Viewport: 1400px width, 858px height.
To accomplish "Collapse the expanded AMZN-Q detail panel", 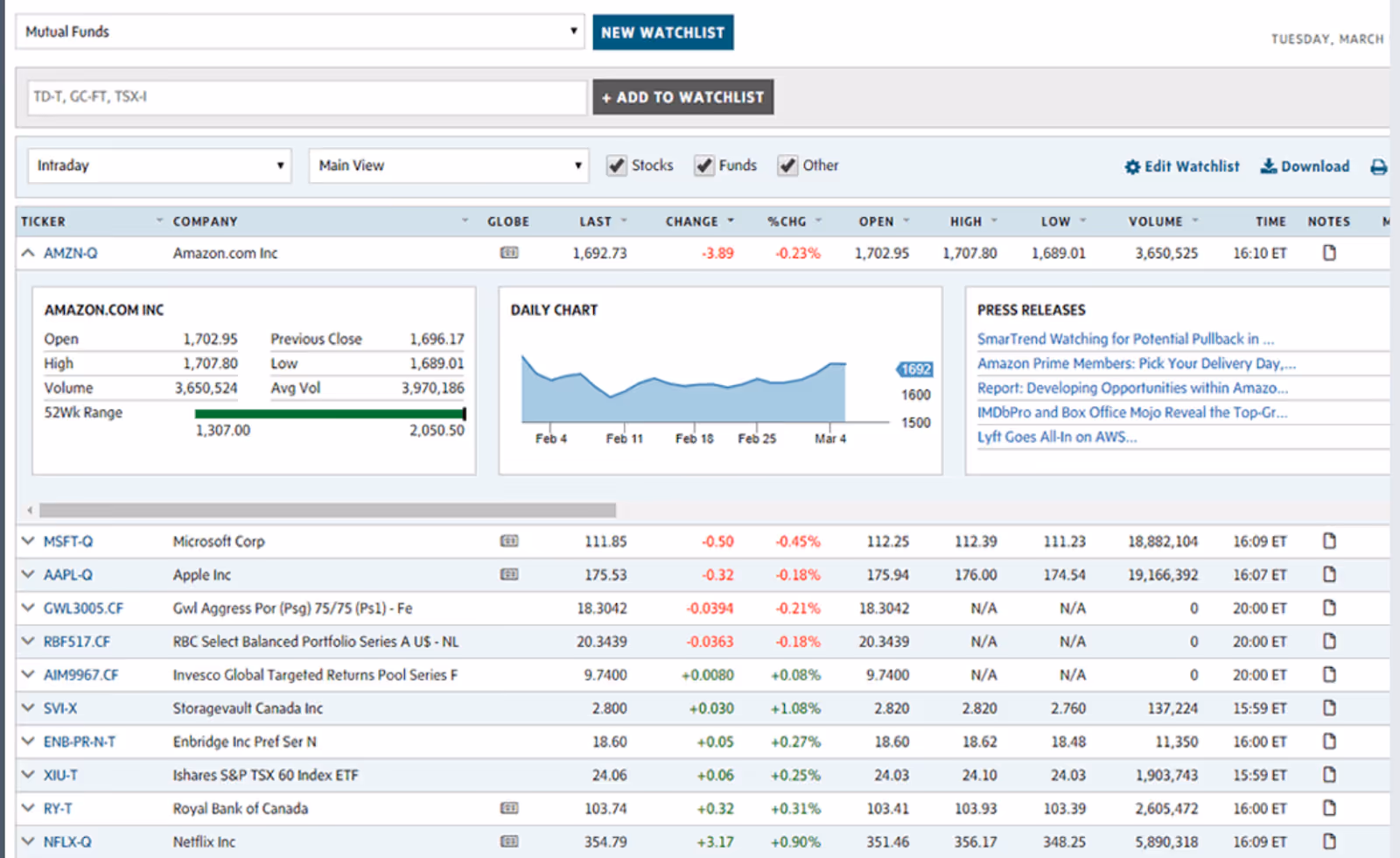I will pos(27,253).
